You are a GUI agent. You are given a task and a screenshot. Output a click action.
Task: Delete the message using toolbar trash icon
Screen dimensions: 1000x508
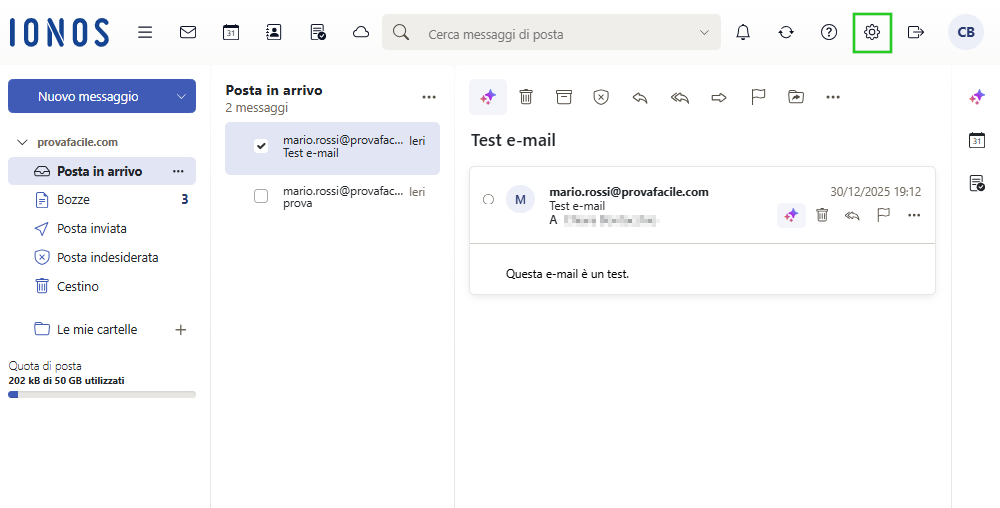pyautogui.click(x=526, y=97)
